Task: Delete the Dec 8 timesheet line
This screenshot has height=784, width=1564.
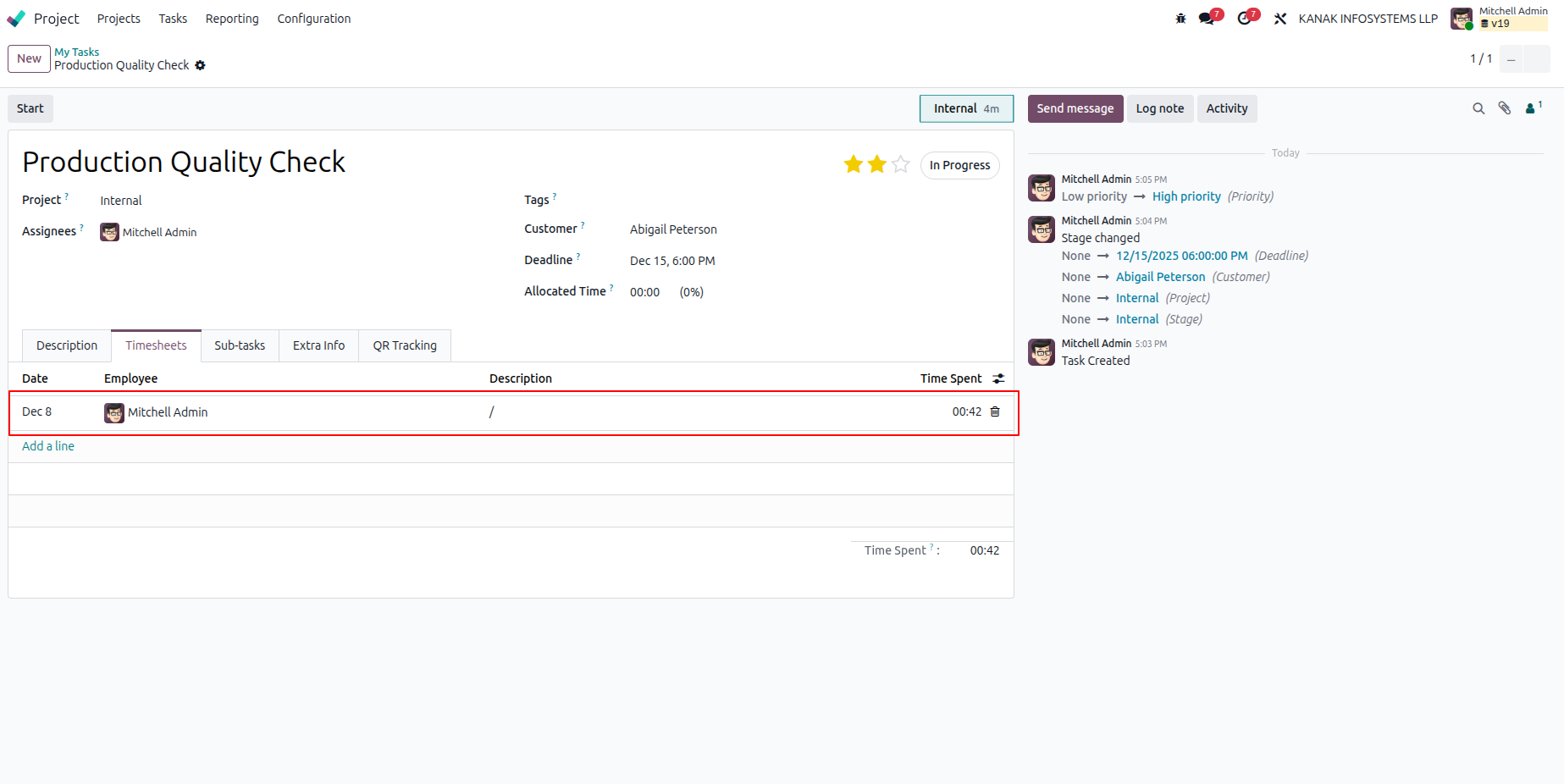Action: [995, 411]
